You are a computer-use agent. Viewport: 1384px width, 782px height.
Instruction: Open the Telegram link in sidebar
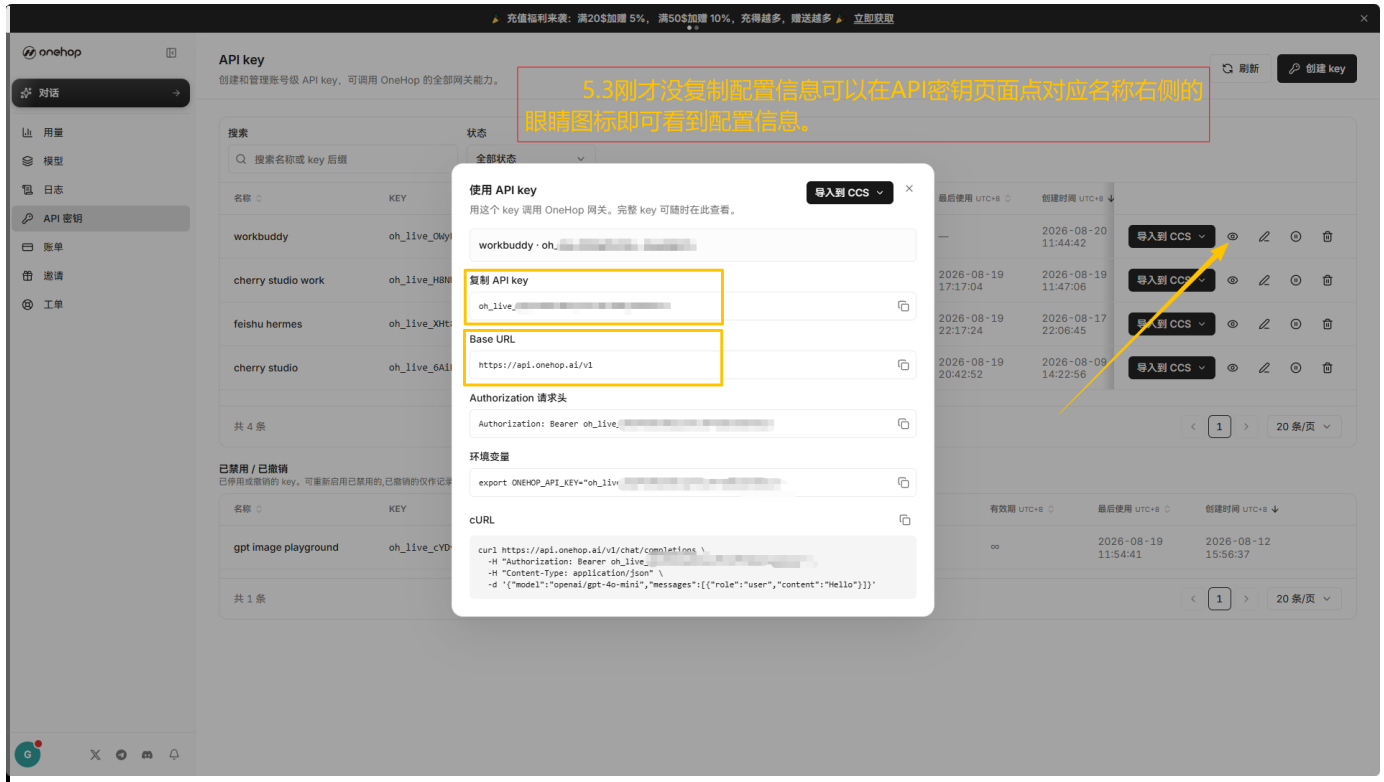[121, 755]
